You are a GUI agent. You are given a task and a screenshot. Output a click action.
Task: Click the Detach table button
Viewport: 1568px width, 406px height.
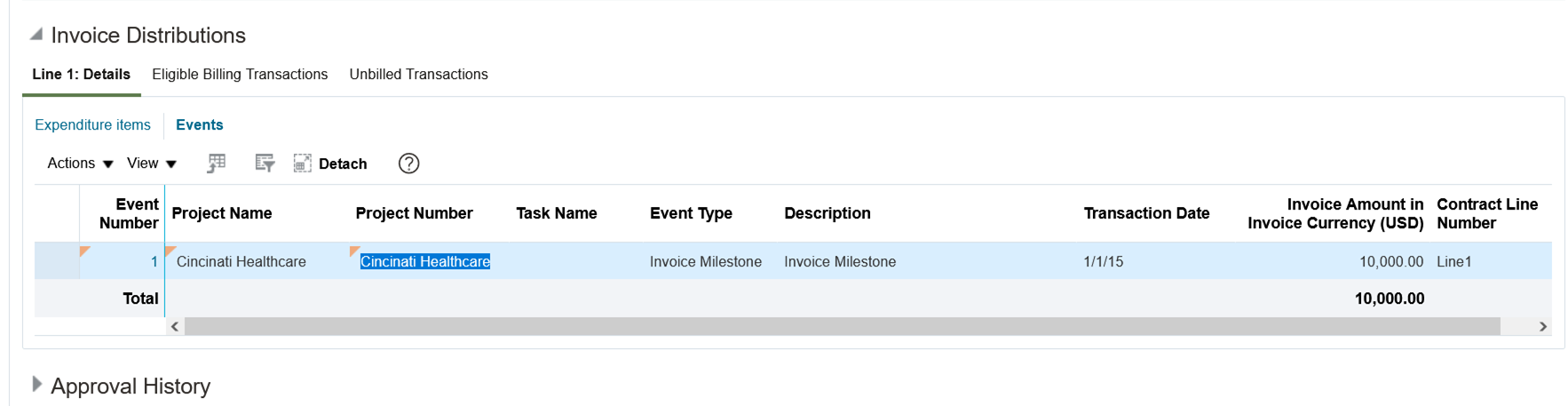coord(330,163)
